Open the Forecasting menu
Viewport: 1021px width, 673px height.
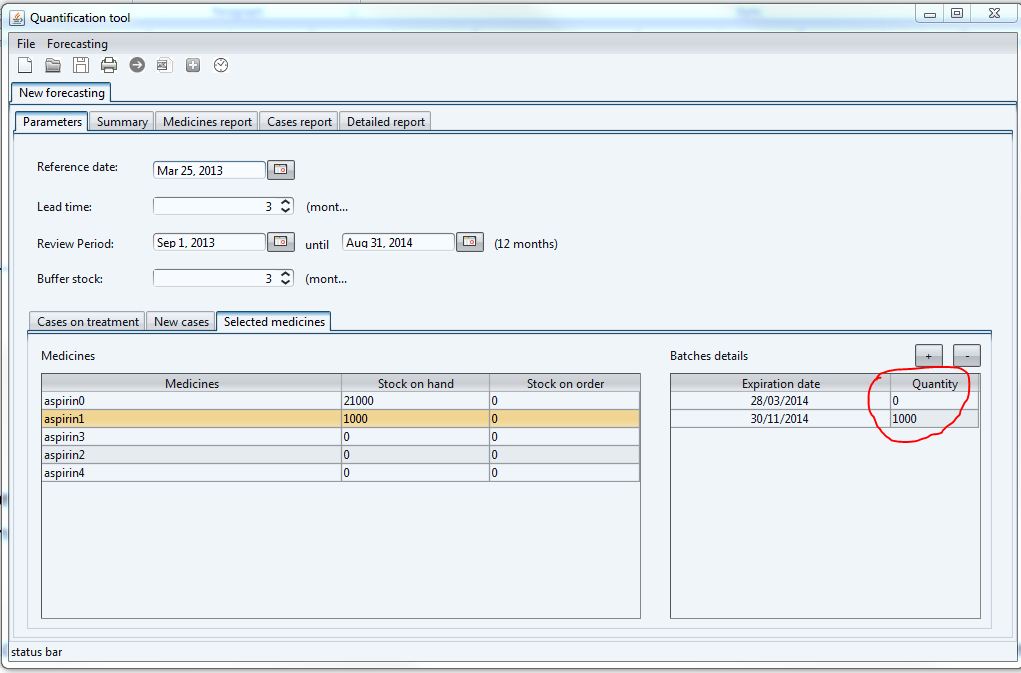click(x=77, y=44)
